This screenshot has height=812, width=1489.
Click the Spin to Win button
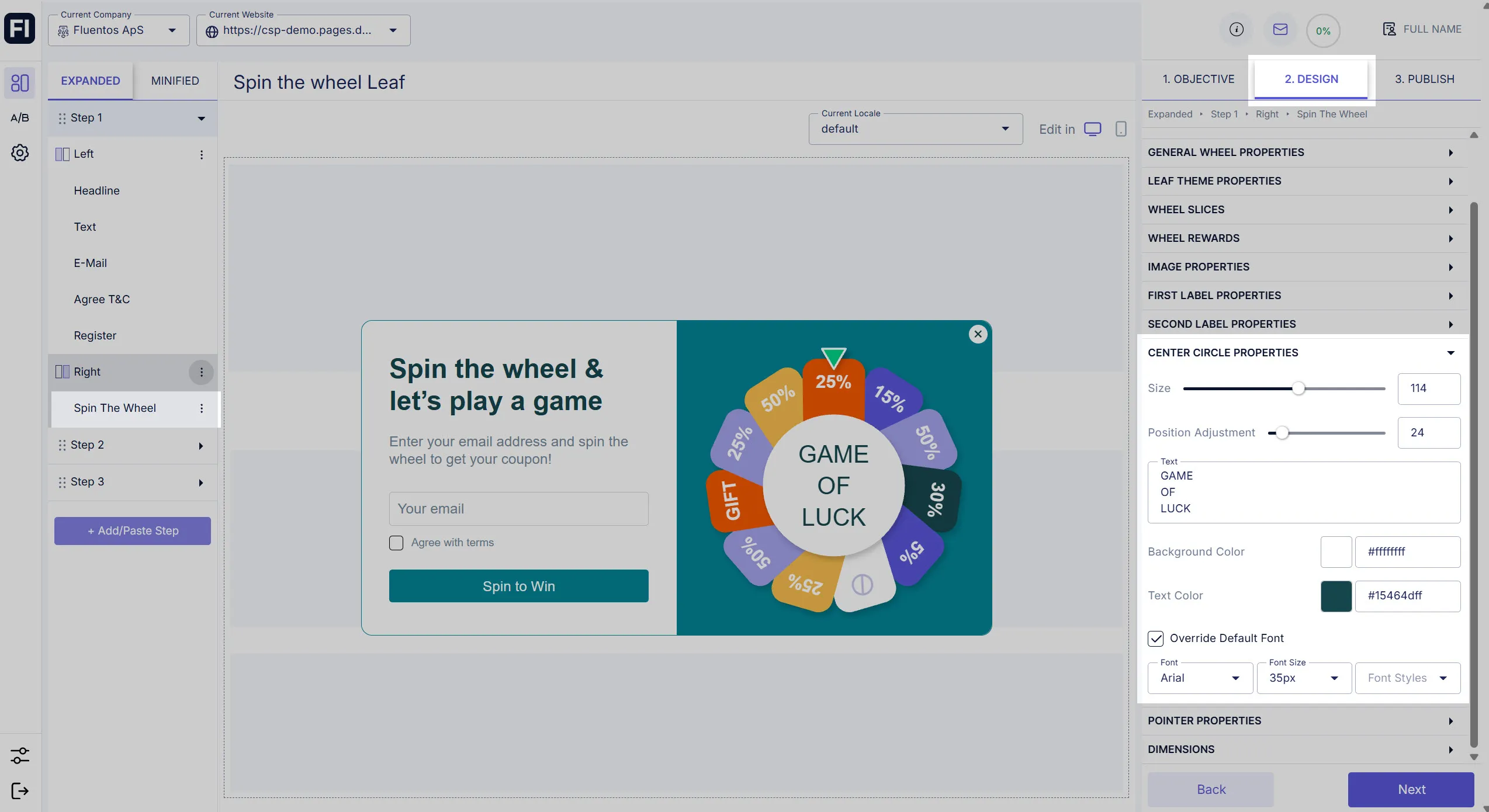coord(518,586)
